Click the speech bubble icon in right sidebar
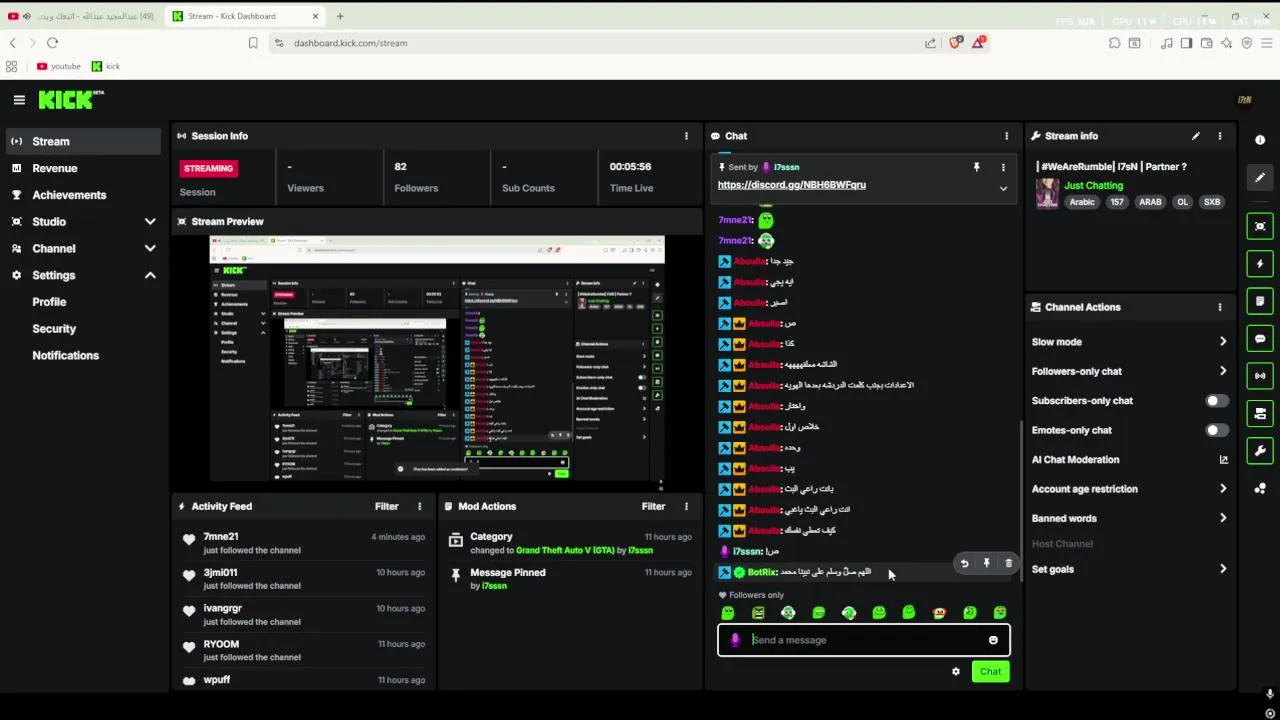 click(x=1260, y=339)
